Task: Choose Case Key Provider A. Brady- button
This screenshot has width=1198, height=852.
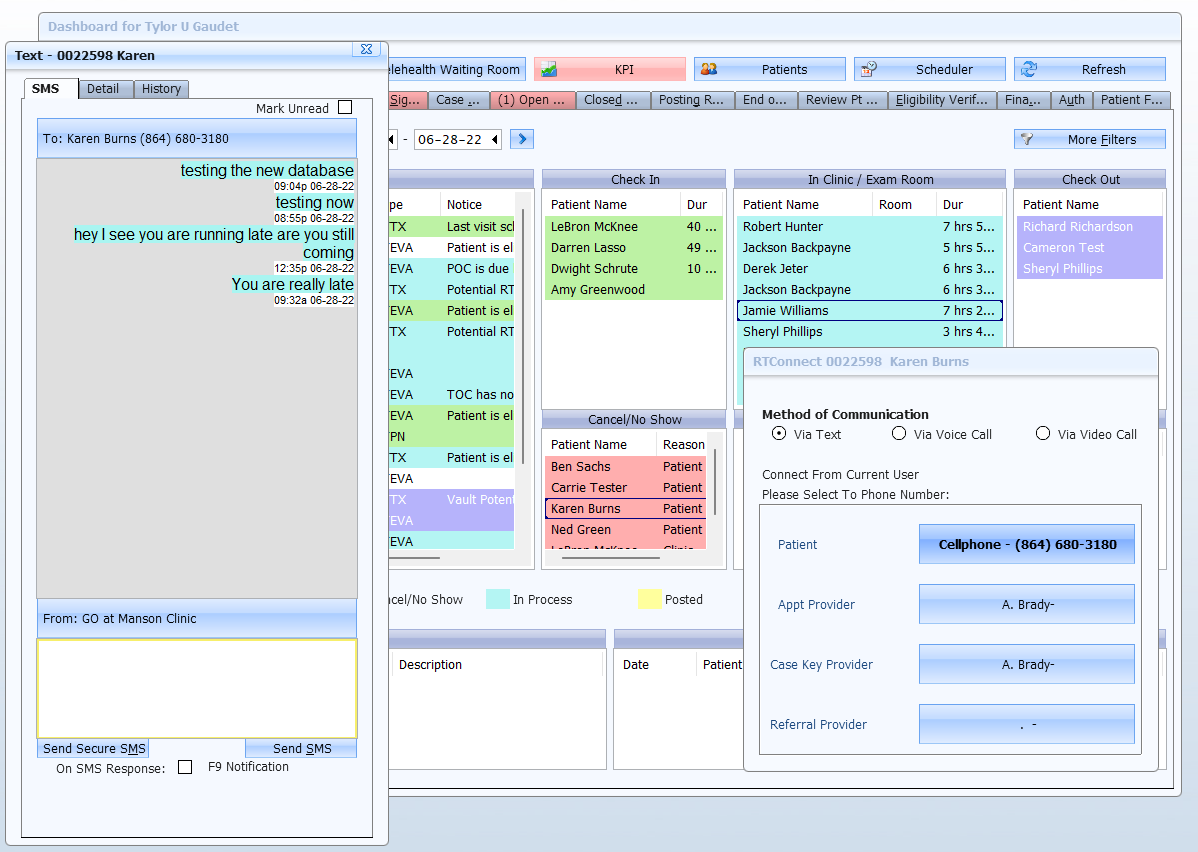Action: tap(1027, 664)
